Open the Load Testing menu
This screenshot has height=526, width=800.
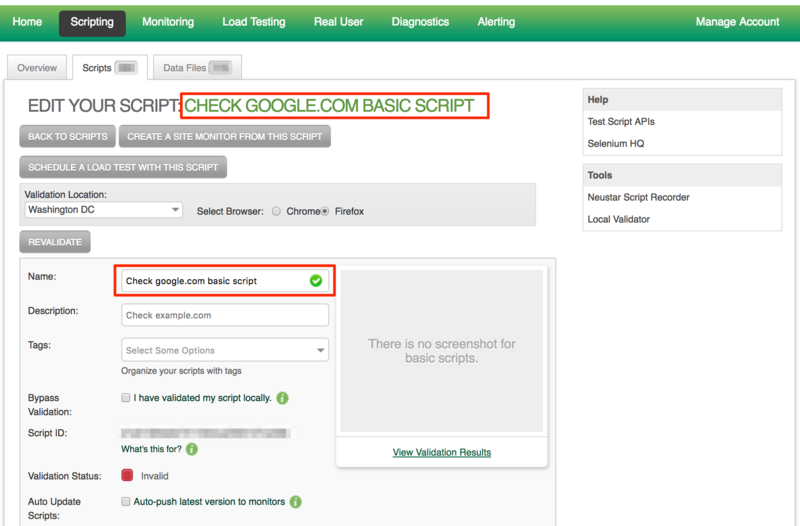254,22
